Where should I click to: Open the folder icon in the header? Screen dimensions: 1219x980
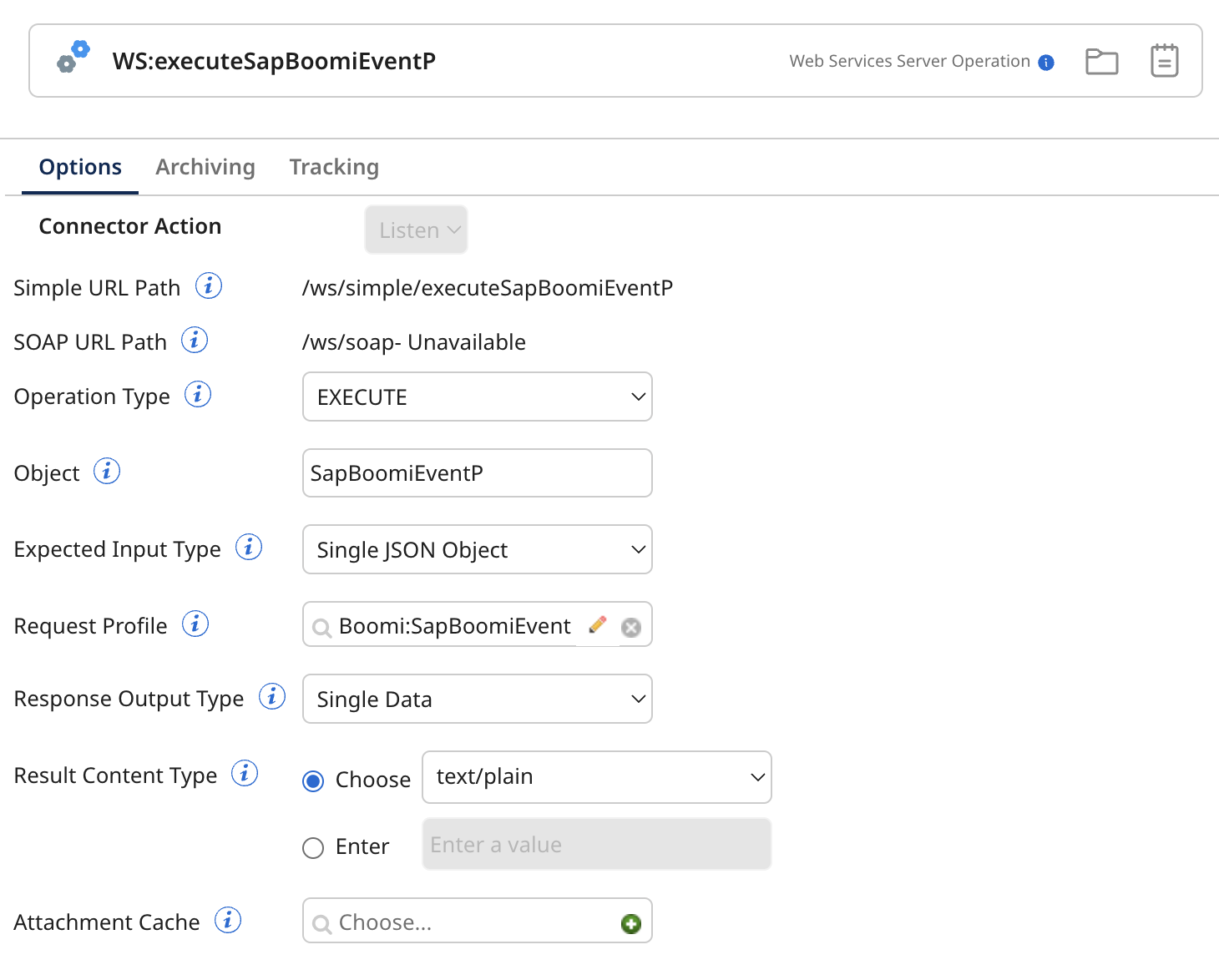1101,61
